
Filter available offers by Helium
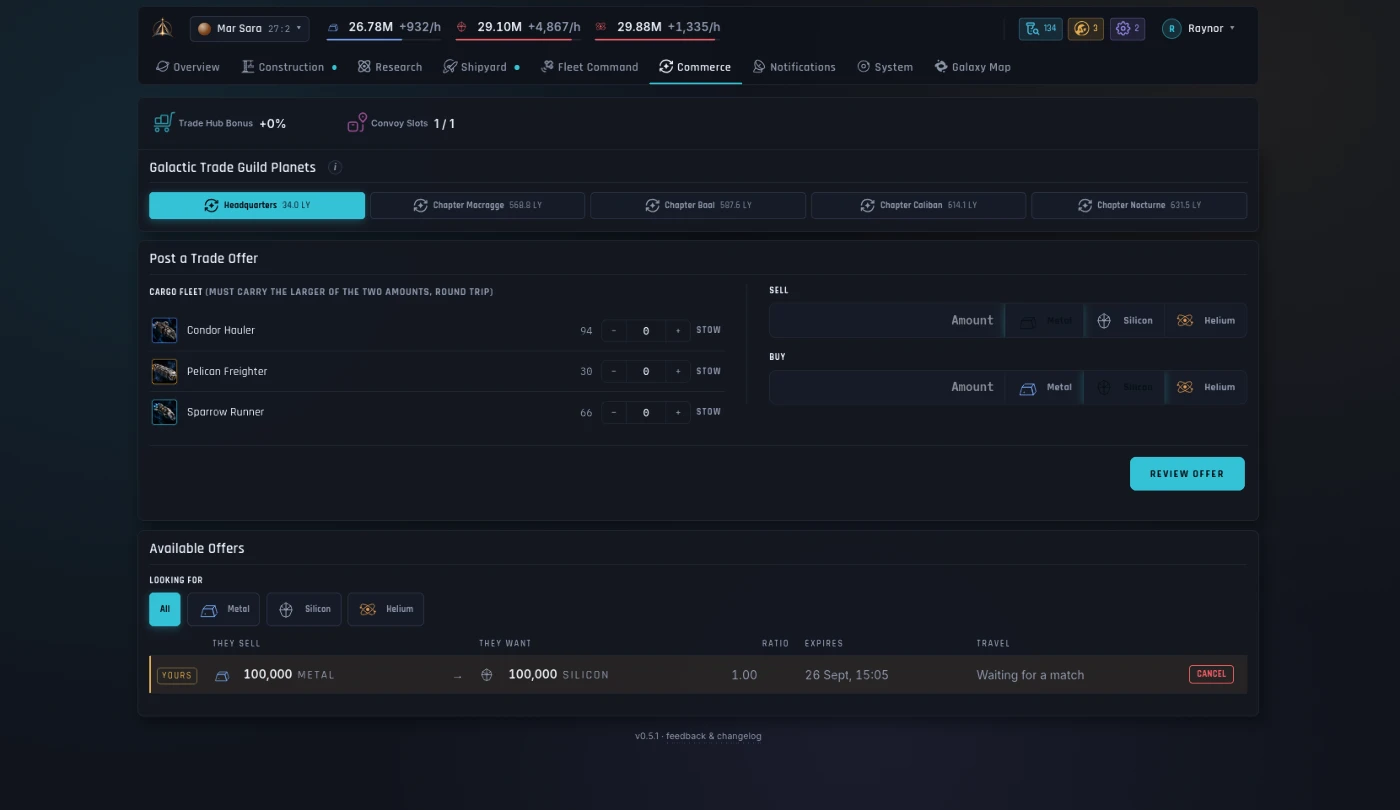tap(386, 609)
